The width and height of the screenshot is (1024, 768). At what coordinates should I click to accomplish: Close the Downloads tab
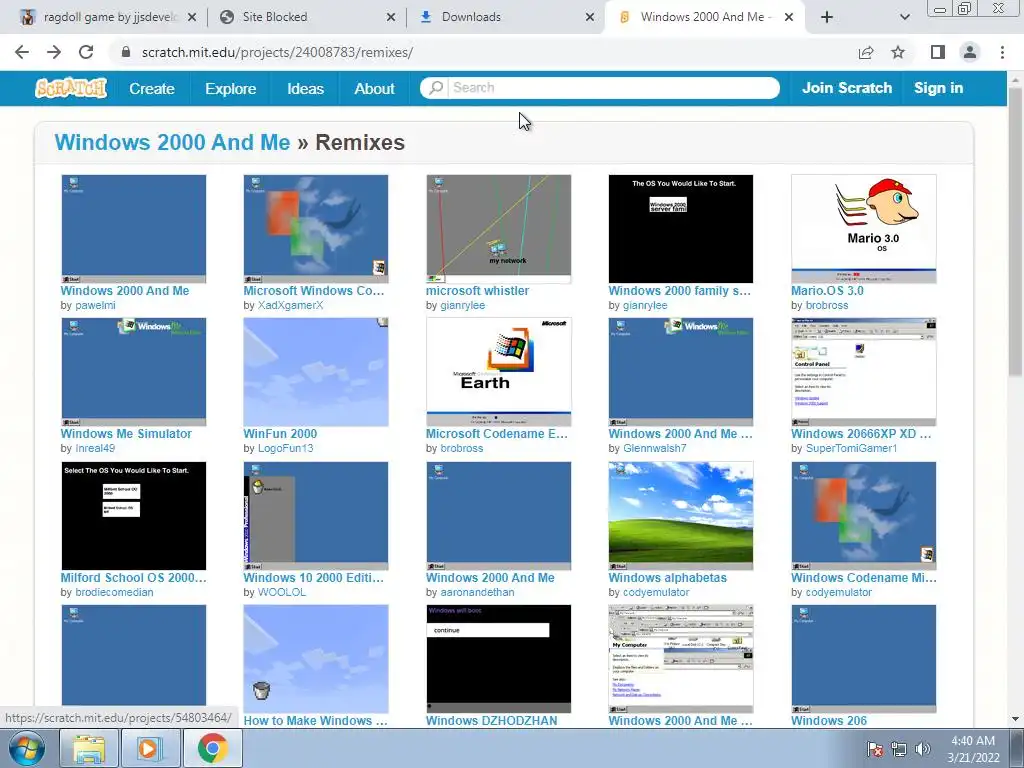[x=590, y=17]
